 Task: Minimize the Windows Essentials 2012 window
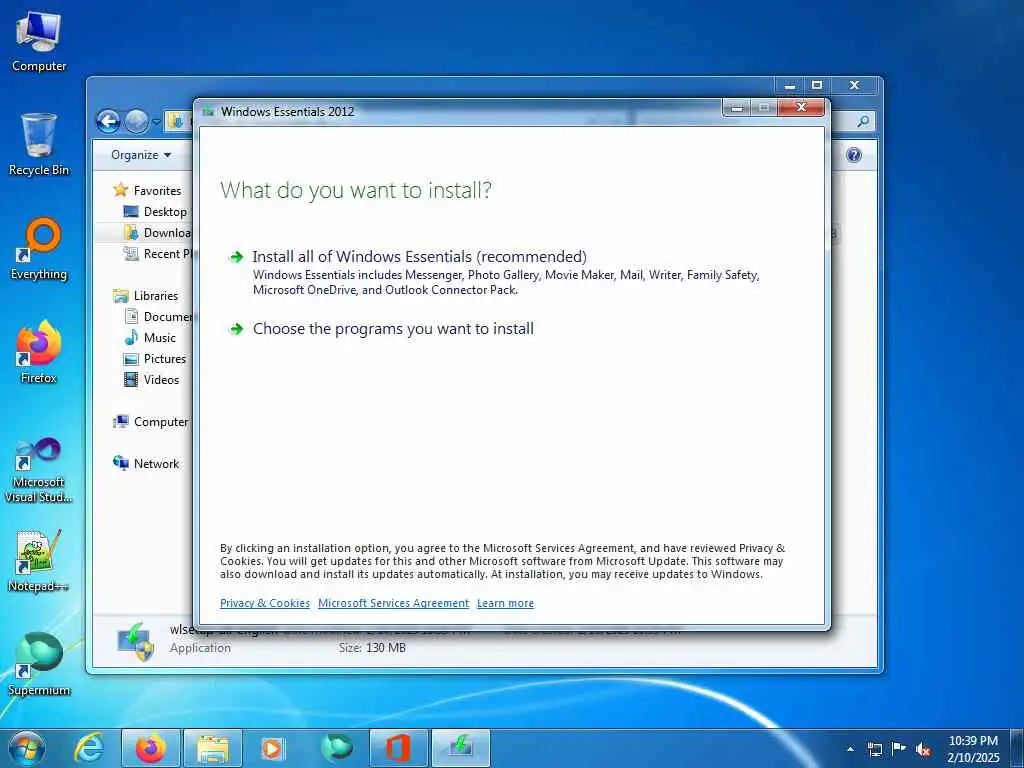[x=737, y=108]
